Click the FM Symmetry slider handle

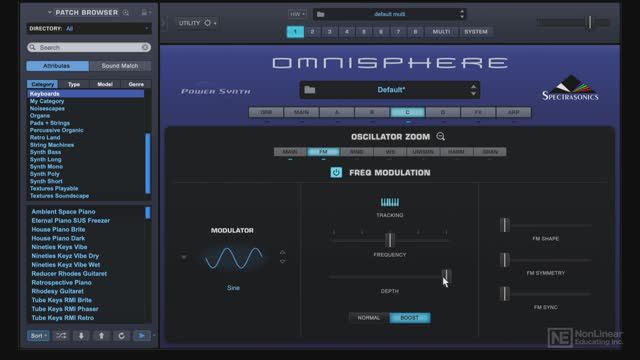[x=505, y=260]
